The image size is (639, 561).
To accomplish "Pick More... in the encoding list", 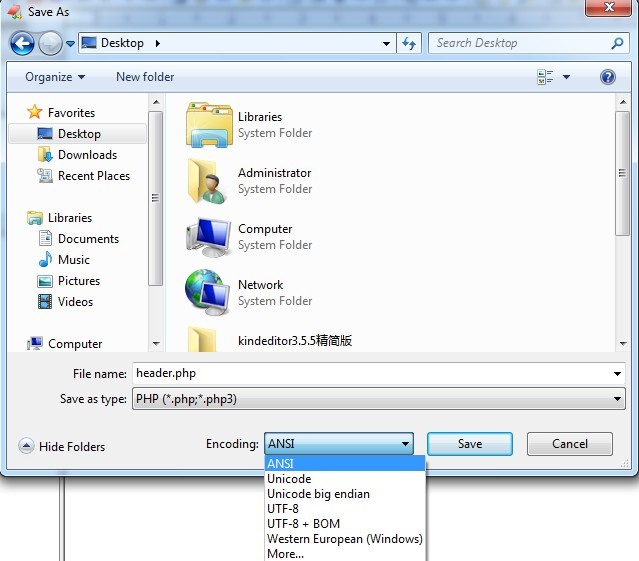I will tap(285, 554).
